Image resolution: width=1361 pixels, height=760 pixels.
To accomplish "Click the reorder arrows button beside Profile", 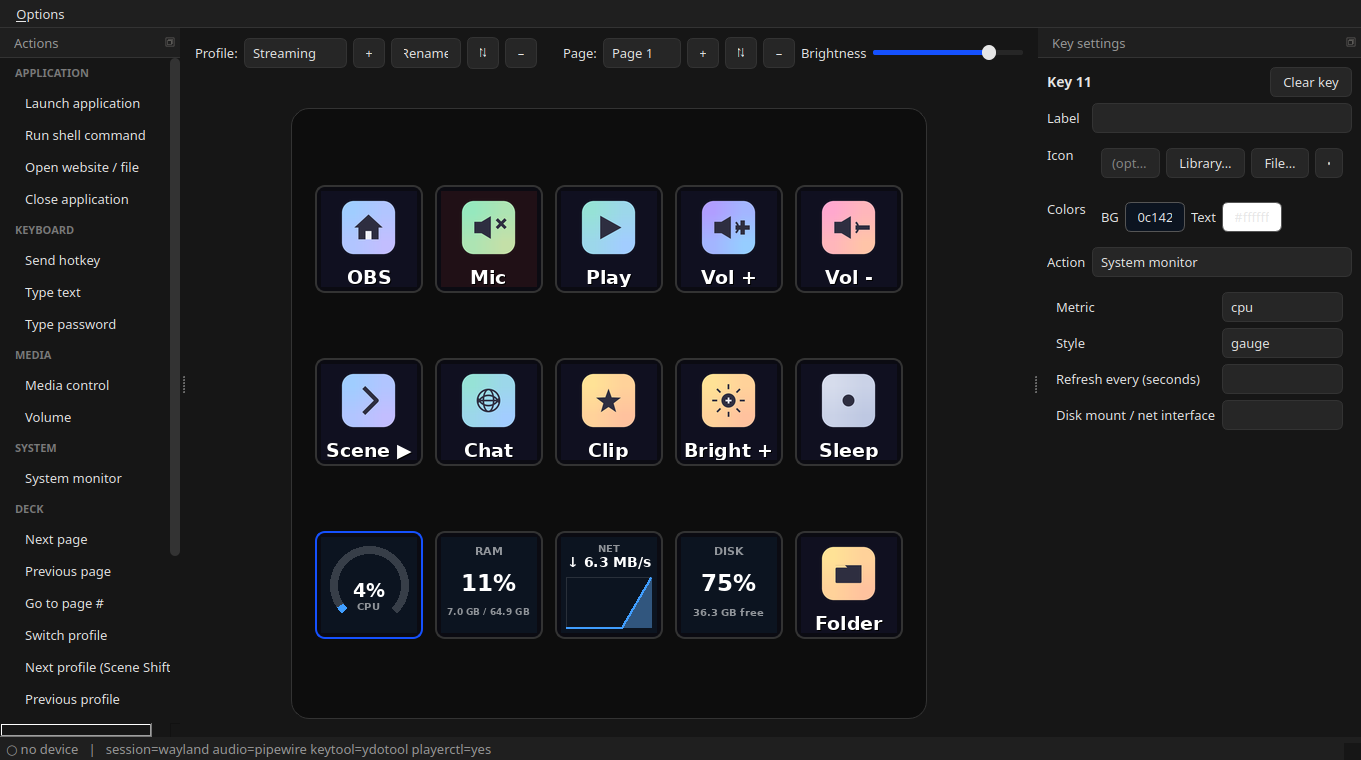I will point(483,53).
